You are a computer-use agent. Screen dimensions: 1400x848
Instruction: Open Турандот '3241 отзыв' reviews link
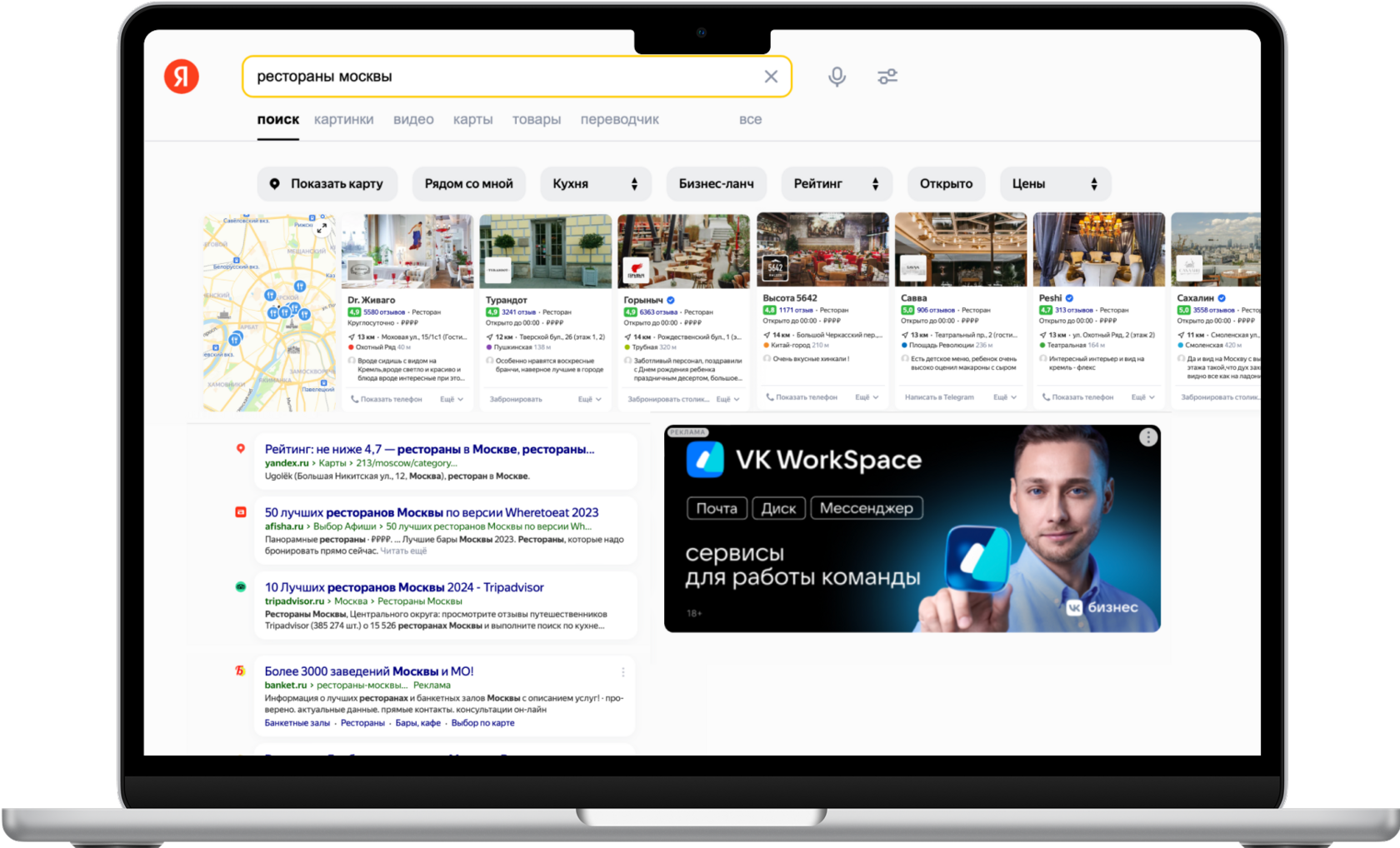pyautogui.click(x=518, y=312)
